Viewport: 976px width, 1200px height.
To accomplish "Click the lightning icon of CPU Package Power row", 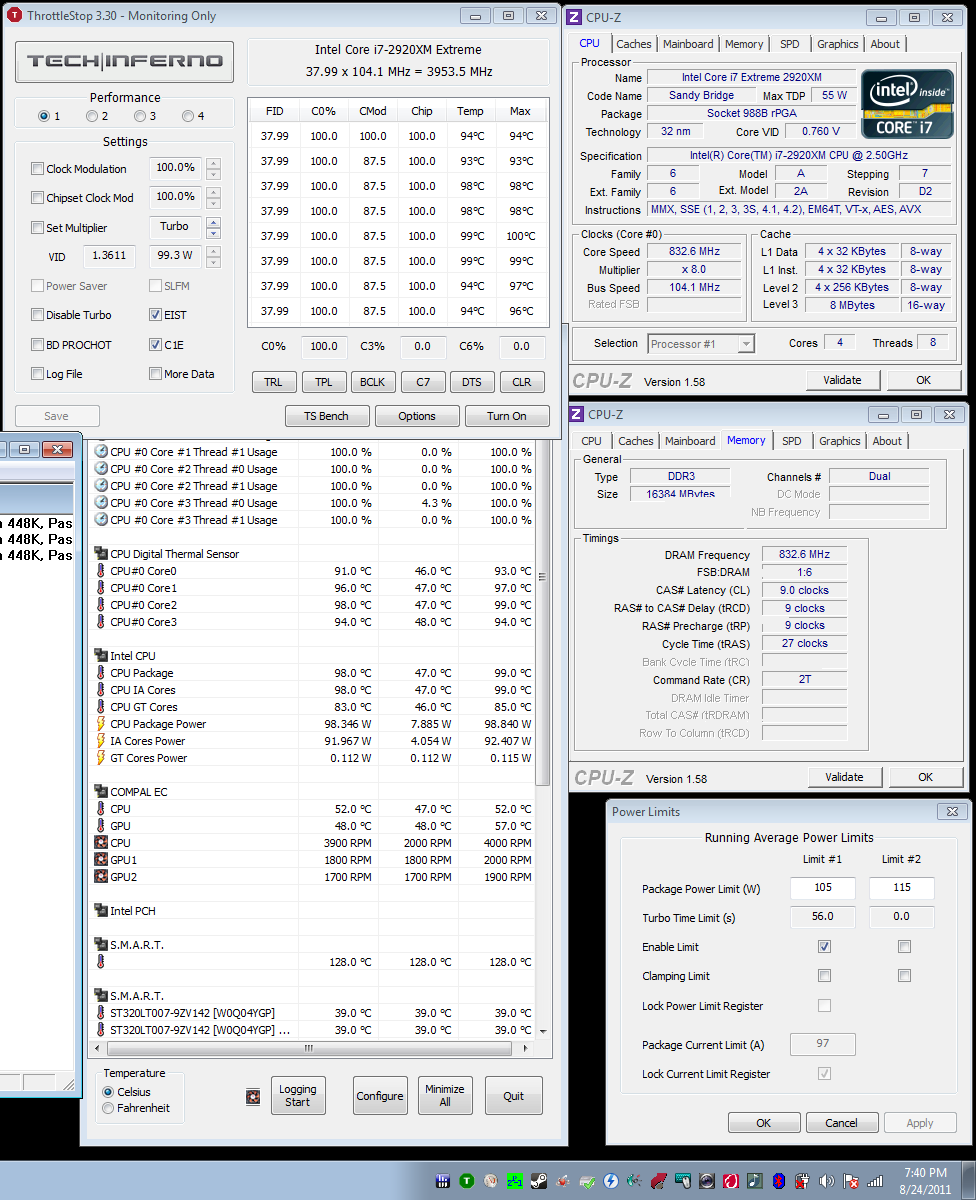I will 101,724.
